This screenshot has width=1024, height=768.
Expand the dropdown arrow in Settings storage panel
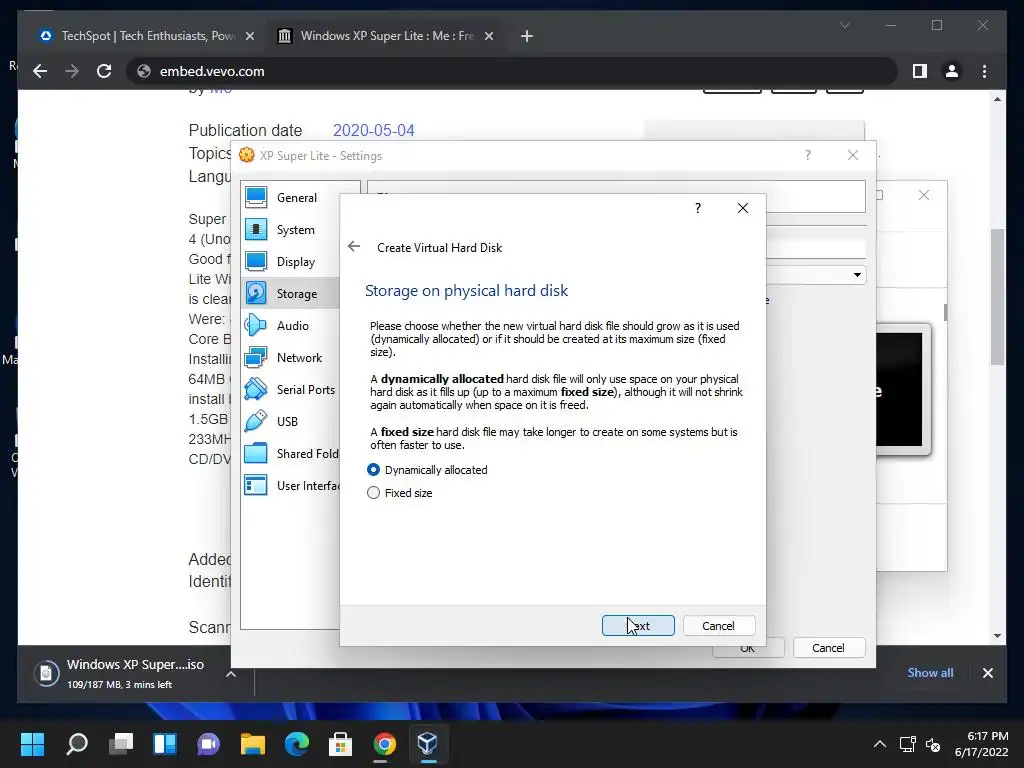coord(857,275)
